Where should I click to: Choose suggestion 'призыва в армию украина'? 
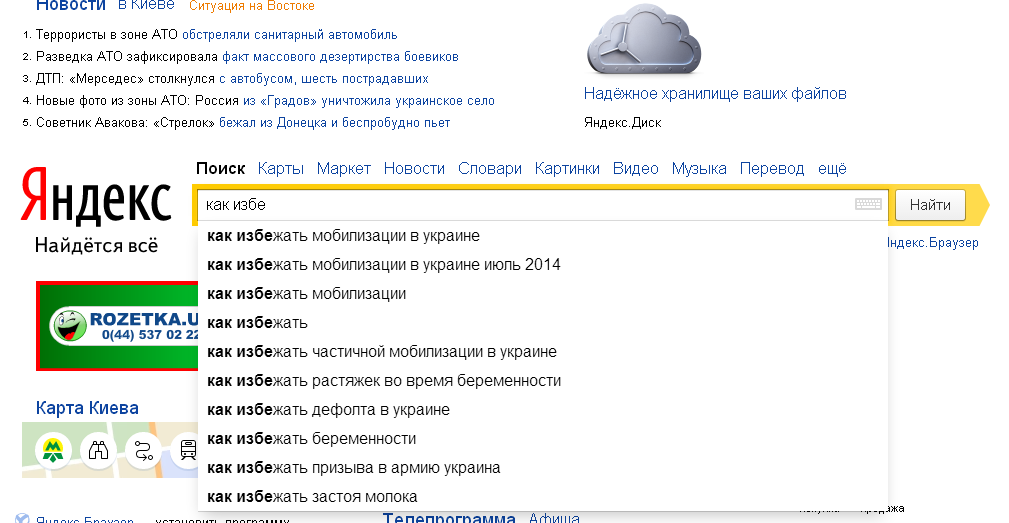[542, 467]
